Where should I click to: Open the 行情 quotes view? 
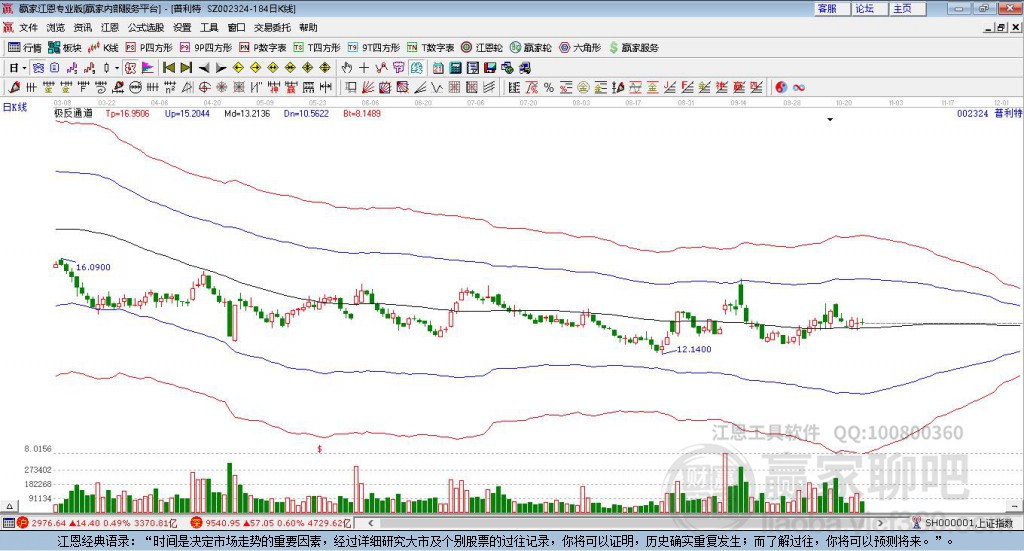pos(24,48)
